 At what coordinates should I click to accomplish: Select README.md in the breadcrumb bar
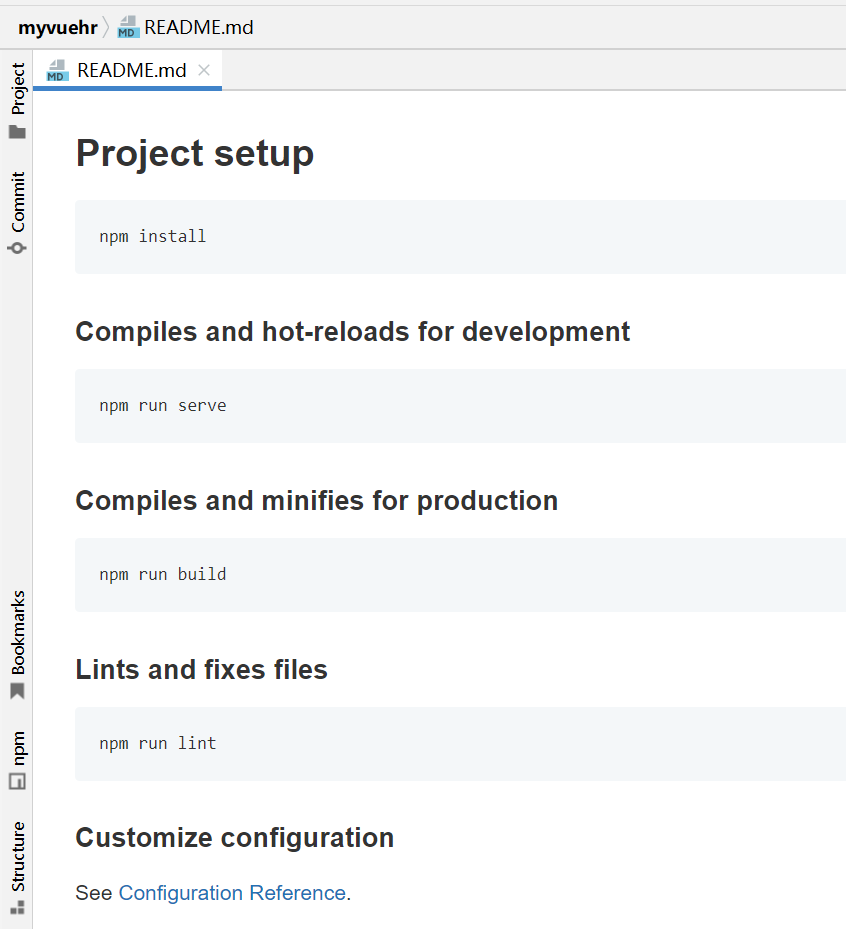coord(198,27)
